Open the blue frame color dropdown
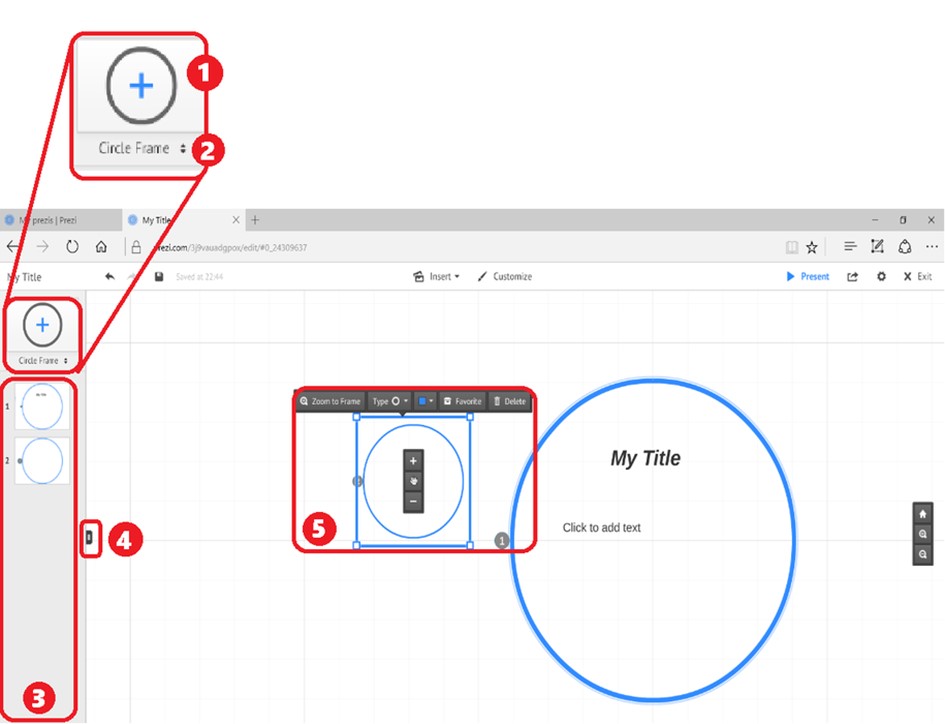 [426, 401]
